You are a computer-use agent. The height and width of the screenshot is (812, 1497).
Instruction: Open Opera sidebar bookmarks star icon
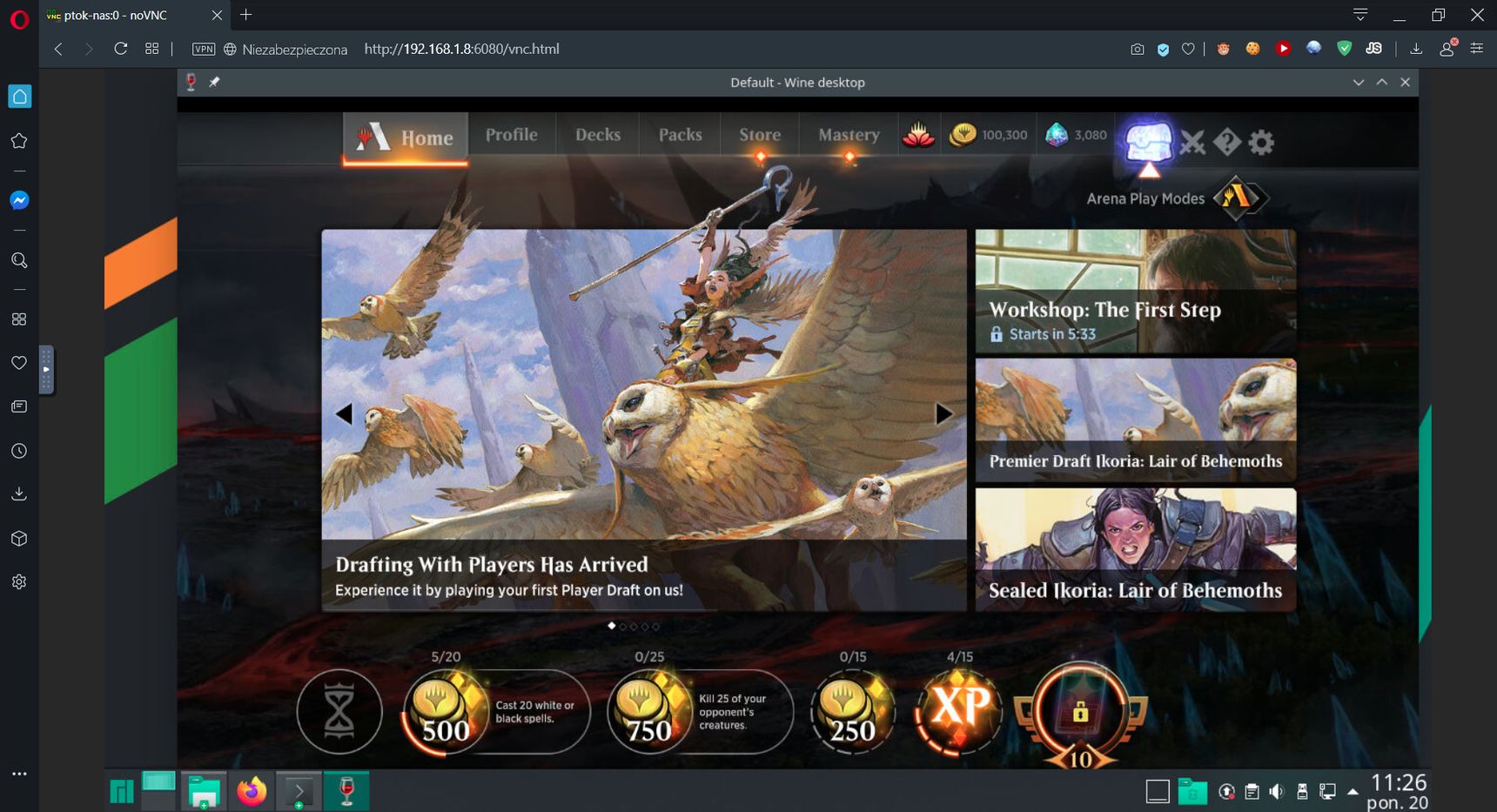(x=19, y=141)
